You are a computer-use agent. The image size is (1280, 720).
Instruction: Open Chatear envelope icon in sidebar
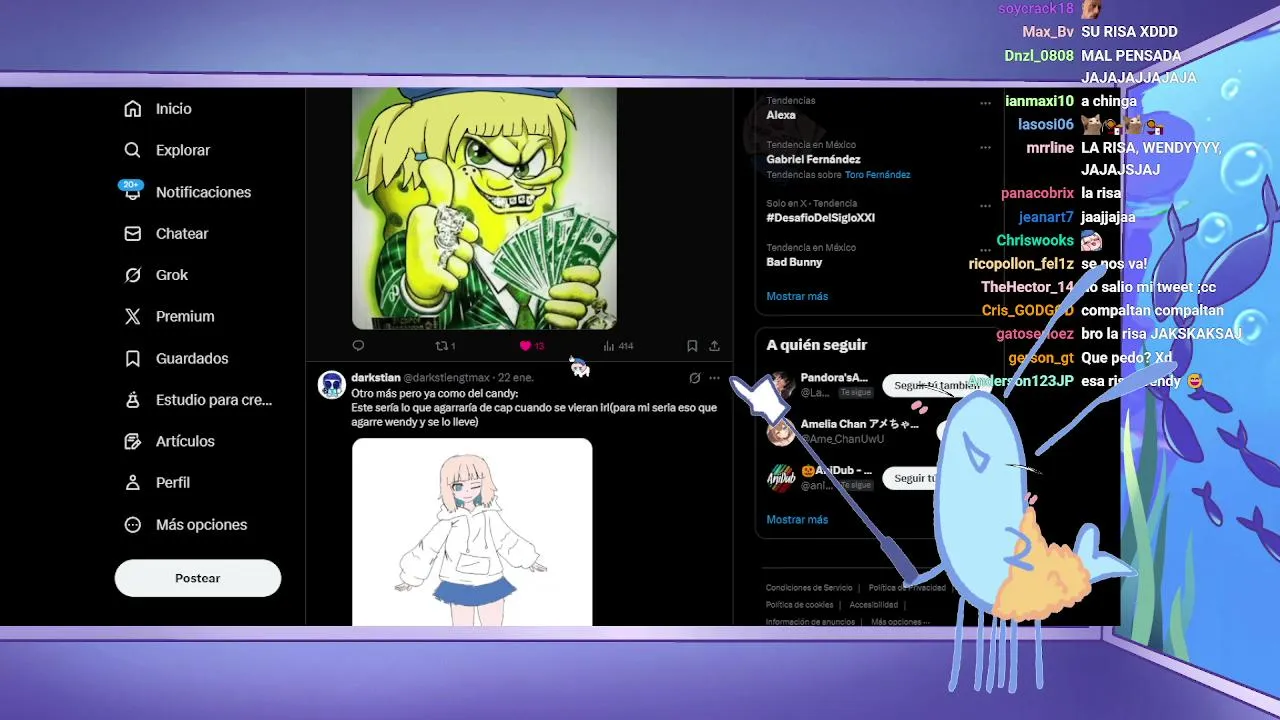(132, 233)
